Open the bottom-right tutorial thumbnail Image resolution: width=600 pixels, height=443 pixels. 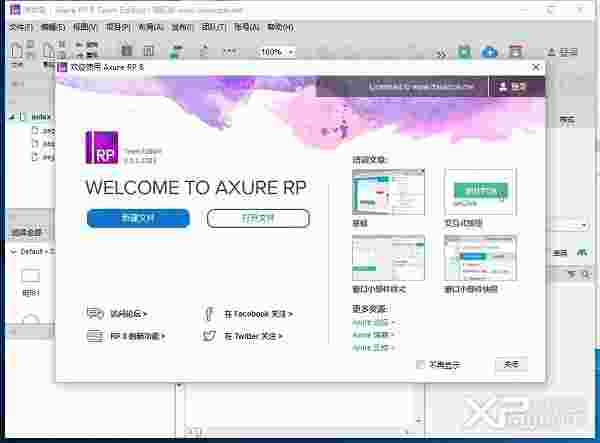(x=480, y=258)
